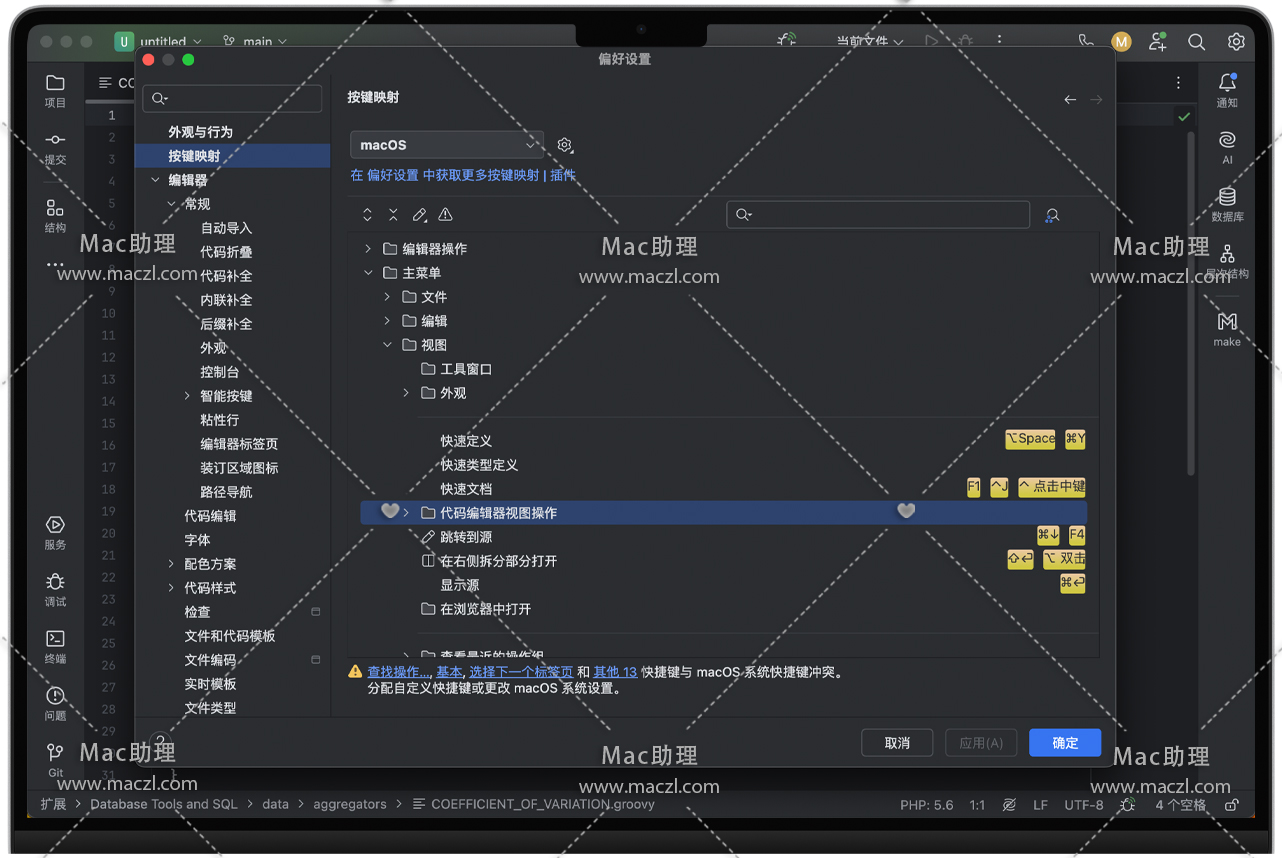Click the phone call icon in title bar
Viewport: 1282px width, 858px height.
point(1086,42)
